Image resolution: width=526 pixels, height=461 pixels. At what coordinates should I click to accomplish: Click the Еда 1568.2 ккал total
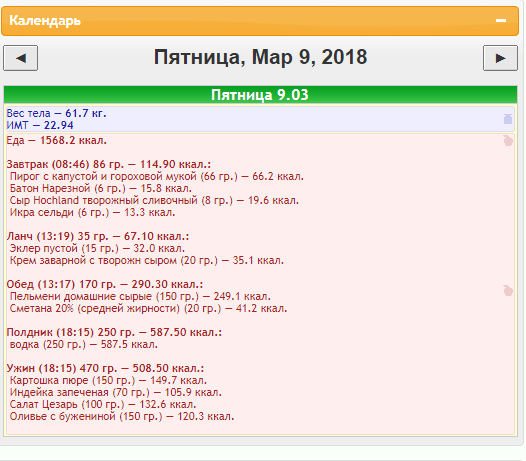click(x=57, y=140)
